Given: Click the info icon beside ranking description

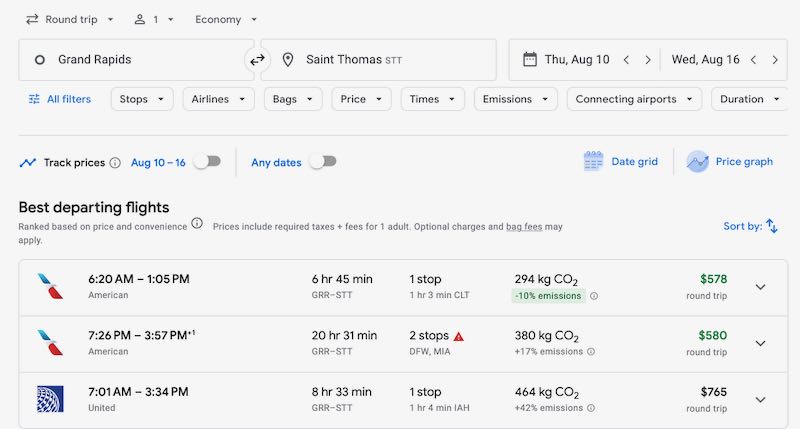Looking at the screenshot, I should tap(197, 224).
